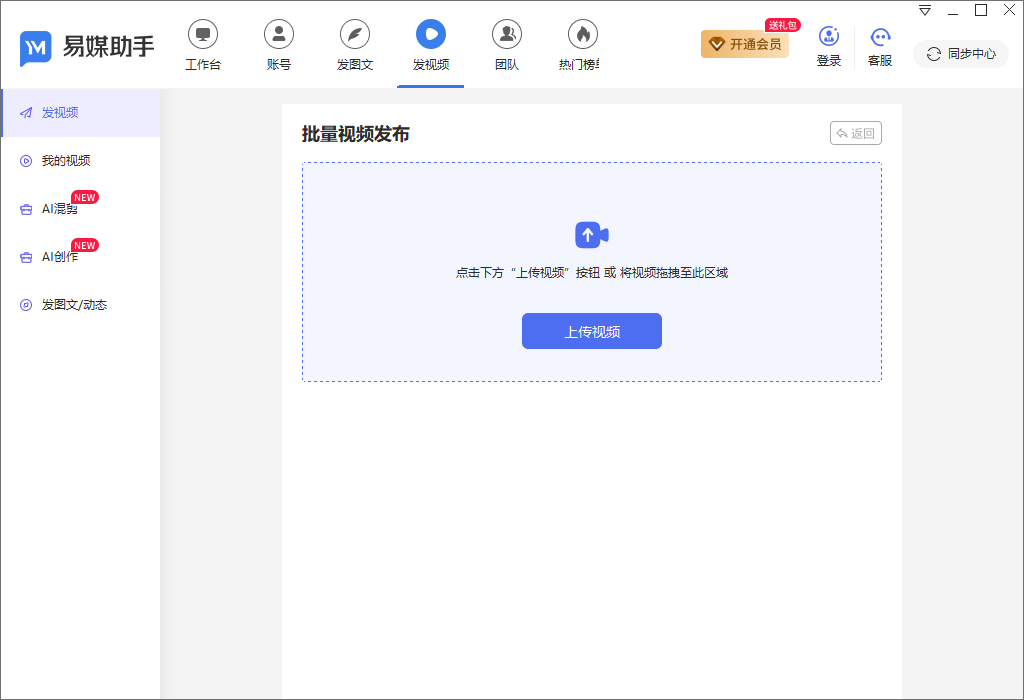Click the 开通会员 membership button
1024x700 pixels.
pos(745,44)
